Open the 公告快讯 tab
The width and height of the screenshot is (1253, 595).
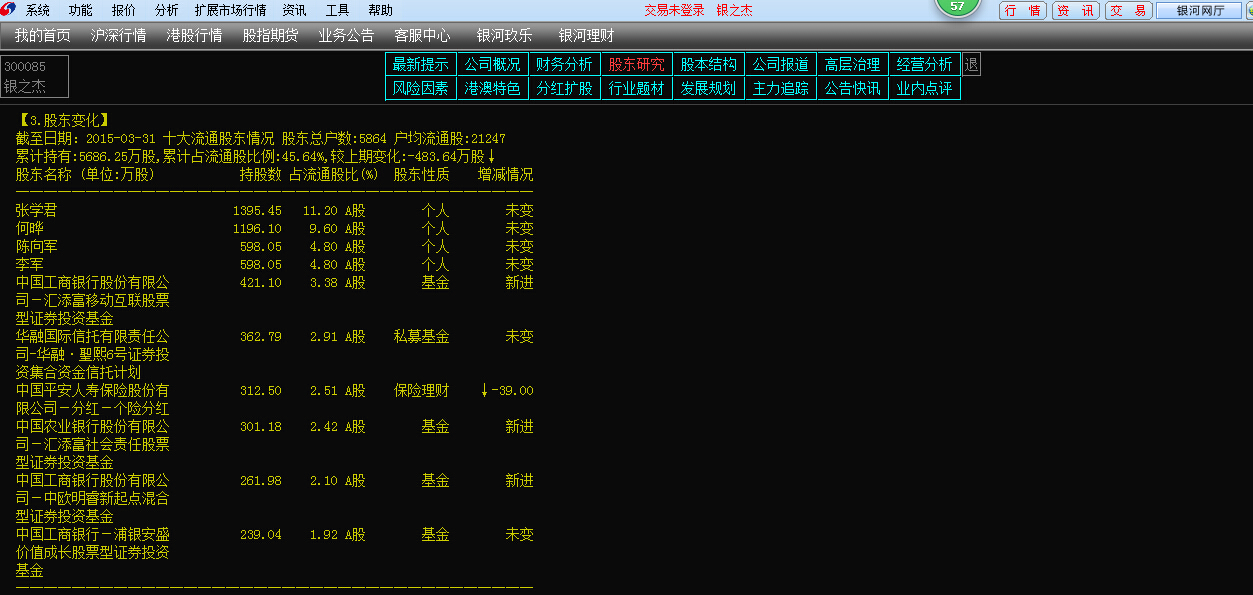point(853,88)
